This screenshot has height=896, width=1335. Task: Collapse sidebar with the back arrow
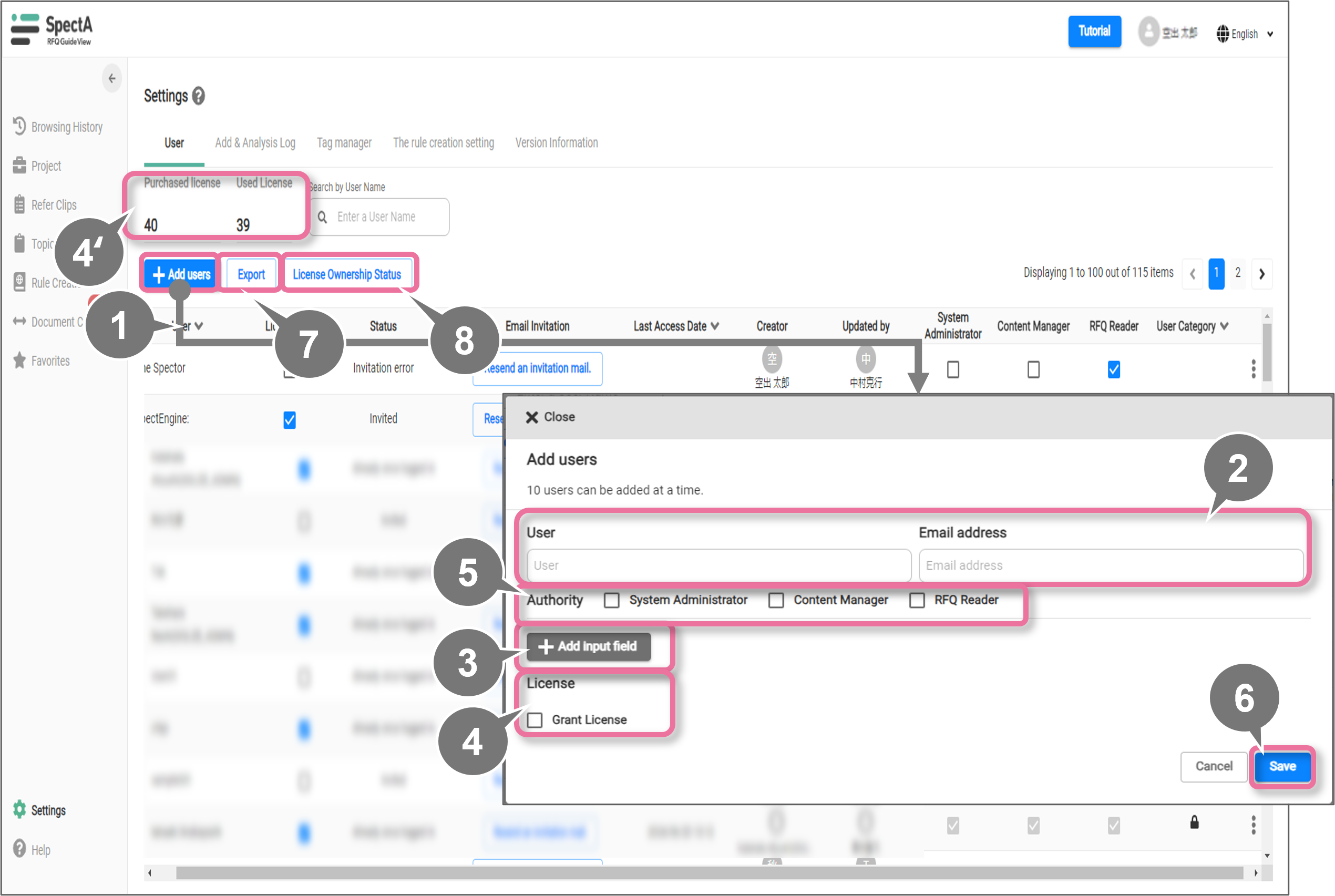pos(112,78)
